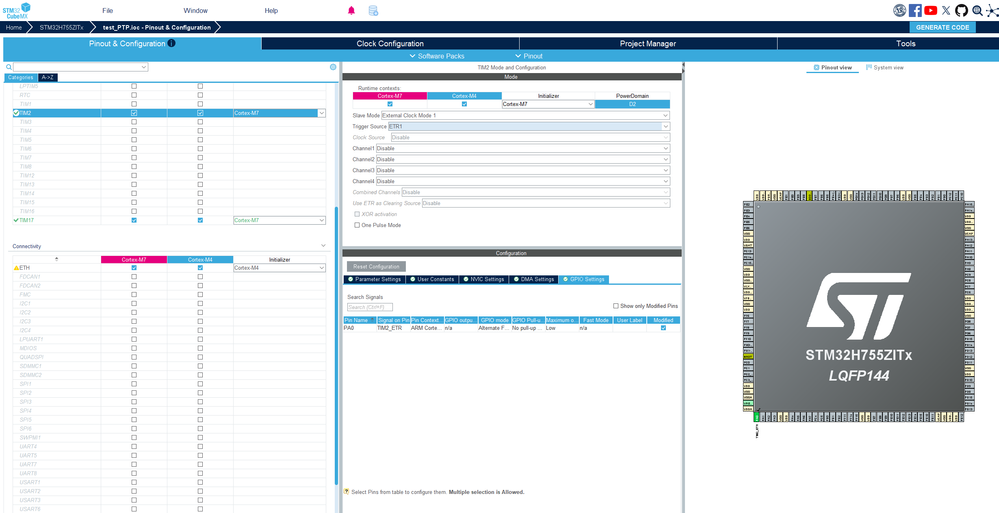Click the Search Signals input field
The height and width of the screenshot is (513, 999).
[370, 307]
